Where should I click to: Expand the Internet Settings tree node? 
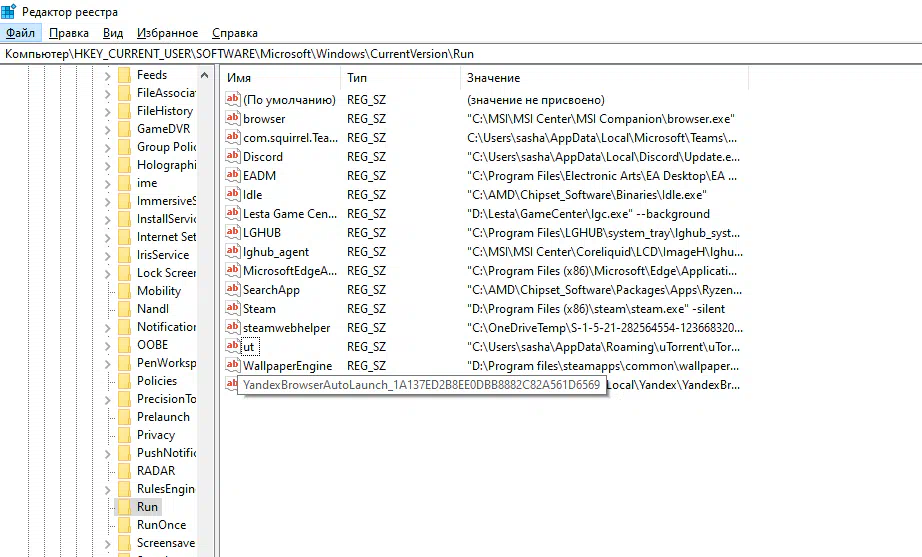[x=107, y=238]
